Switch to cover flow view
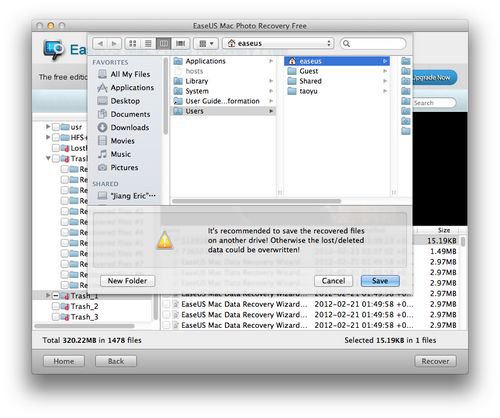This screenshot has height=418, width=500. [180, 43]
